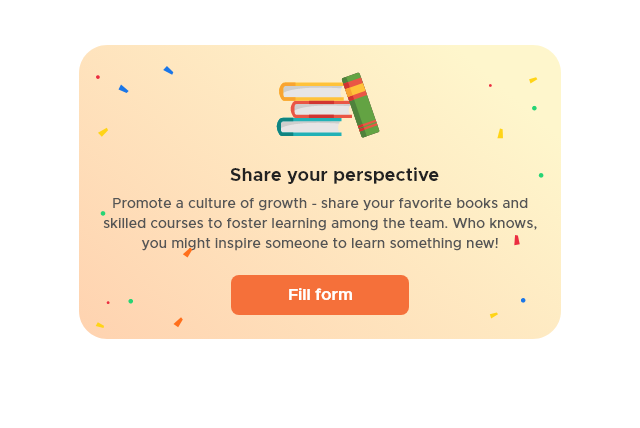This screenshot has height=428, width=640.
Task: Click the green dot beside the small red dot
Action: coord(131,301)
